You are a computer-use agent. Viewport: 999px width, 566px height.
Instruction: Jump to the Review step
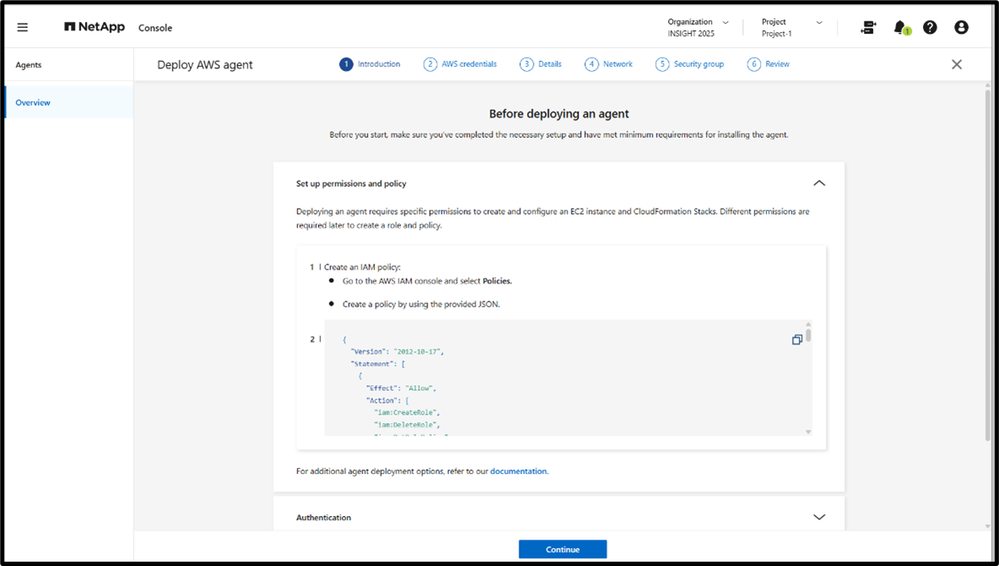(x=768, y=64)
